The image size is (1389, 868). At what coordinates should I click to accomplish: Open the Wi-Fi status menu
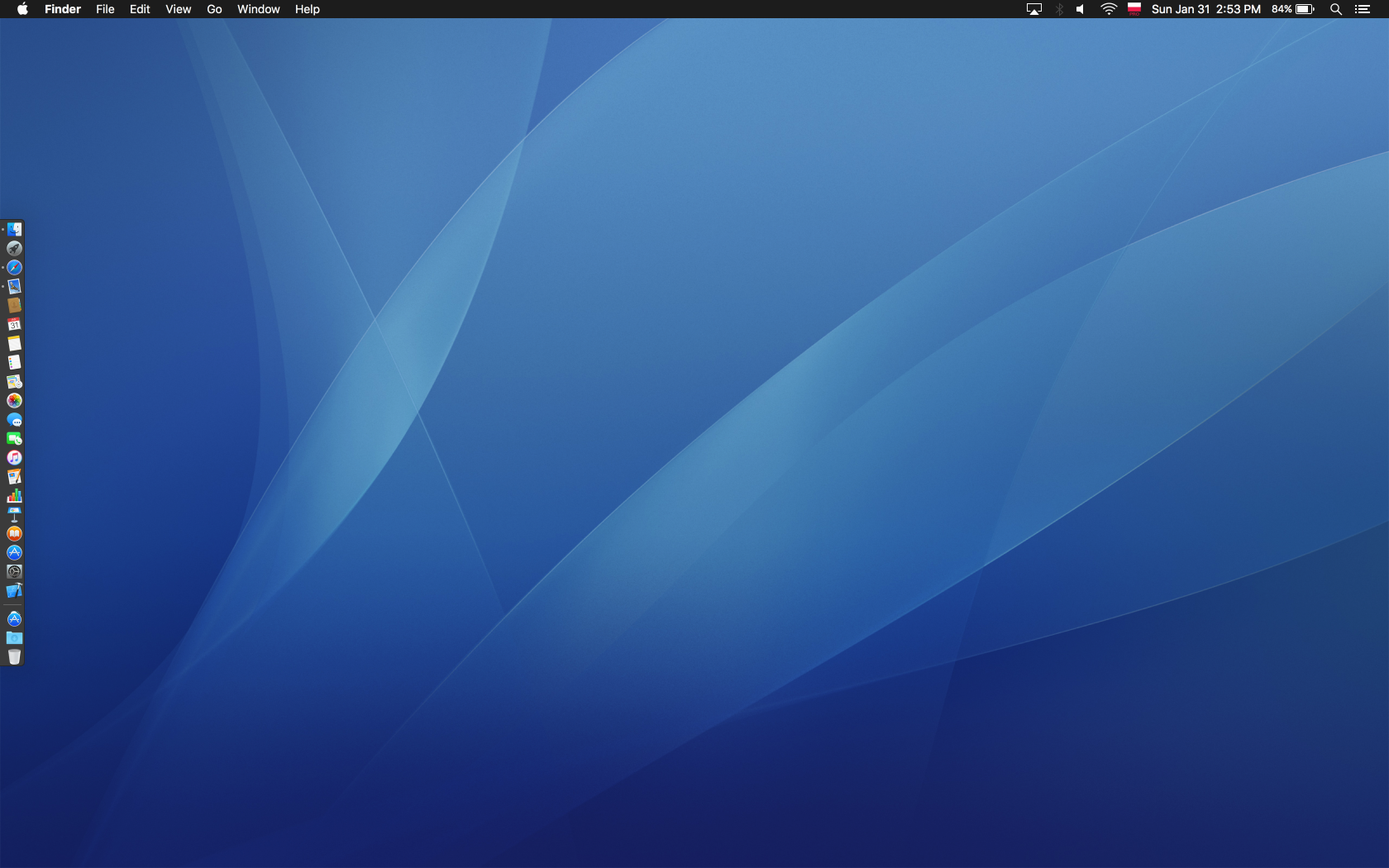click(x=1109, y=9)
